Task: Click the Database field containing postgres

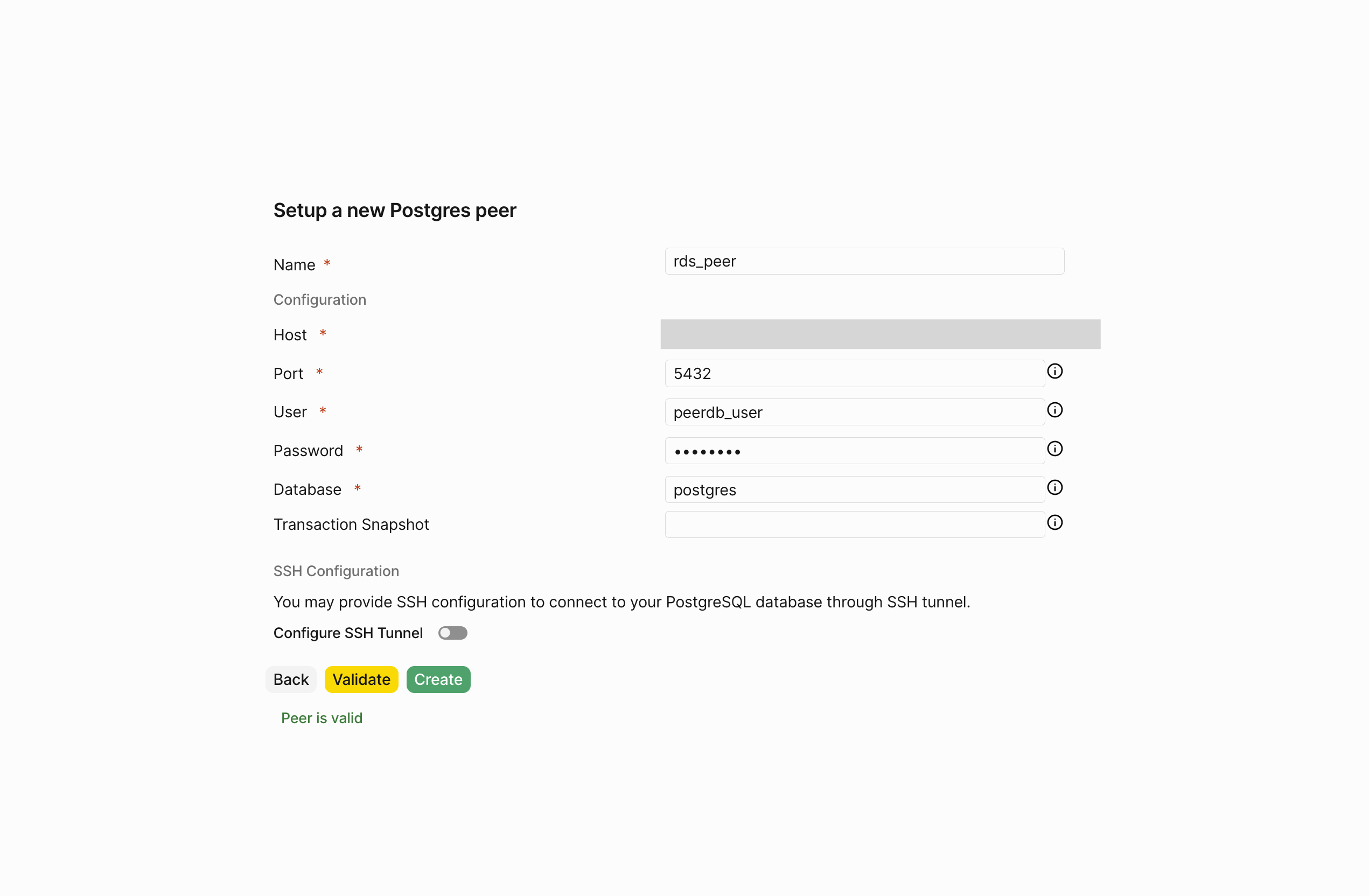Action: (x=854, y=489)
